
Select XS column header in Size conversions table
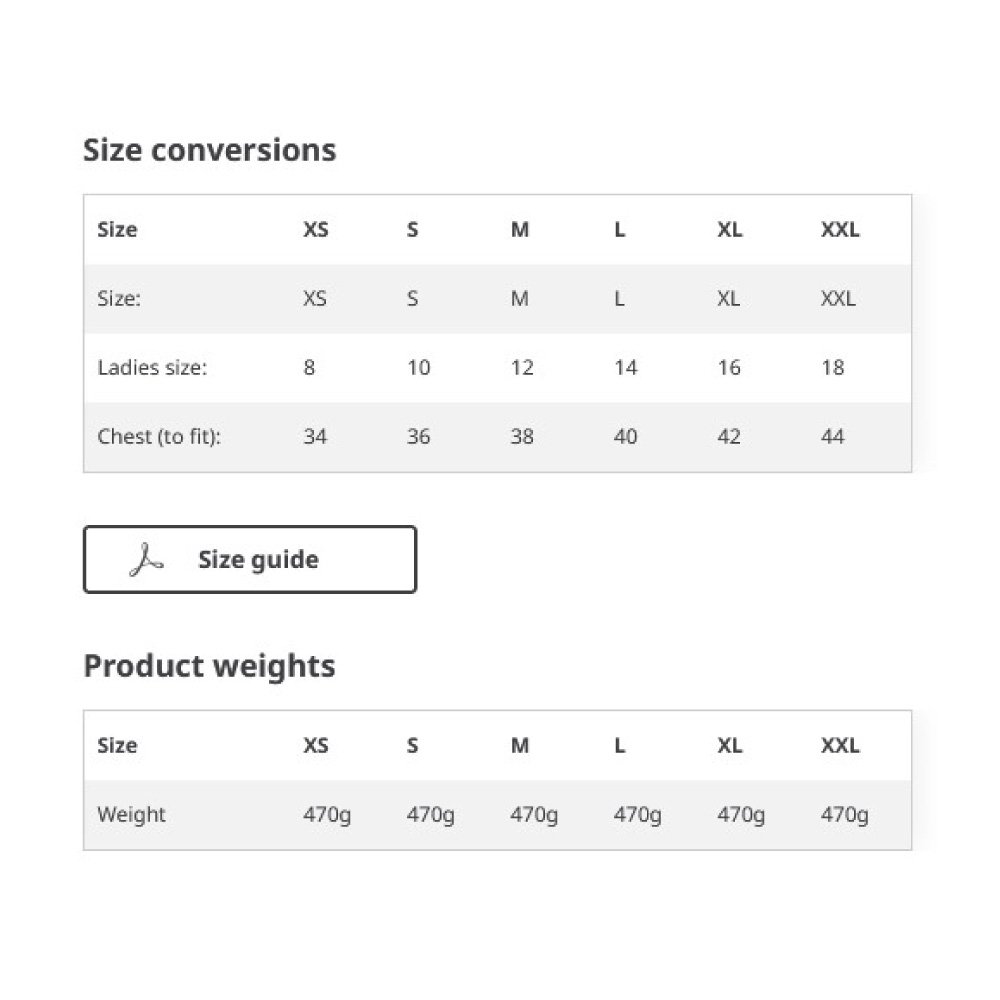(316, 229)
